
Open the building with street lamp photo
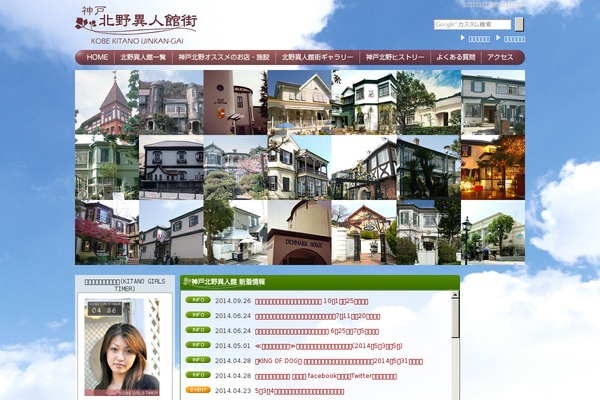493,232
